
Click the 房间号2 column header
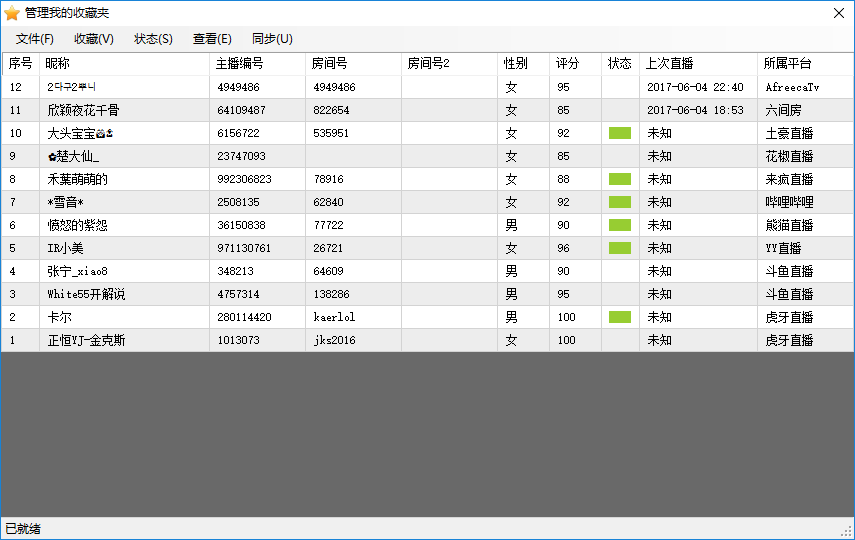click(449, 64)
